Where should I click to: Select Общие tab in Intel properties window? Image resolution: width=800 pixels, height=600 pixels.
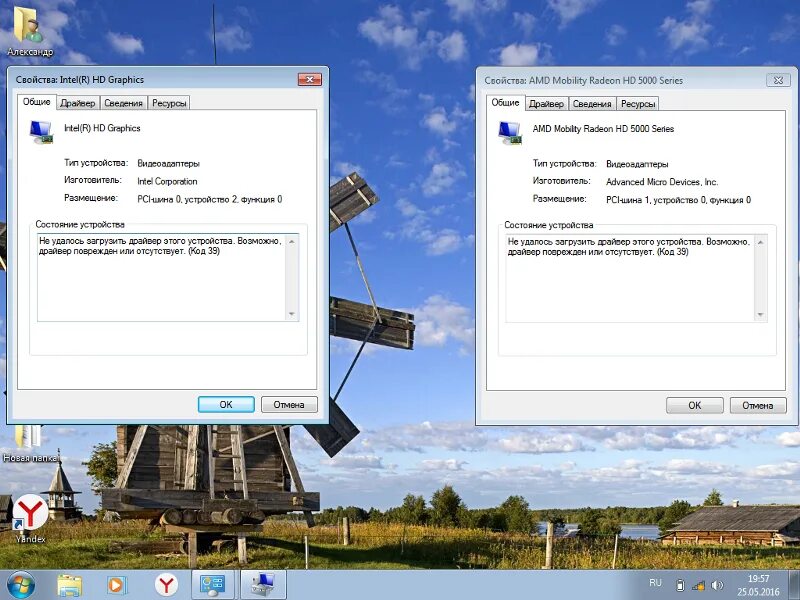[37, 102]
